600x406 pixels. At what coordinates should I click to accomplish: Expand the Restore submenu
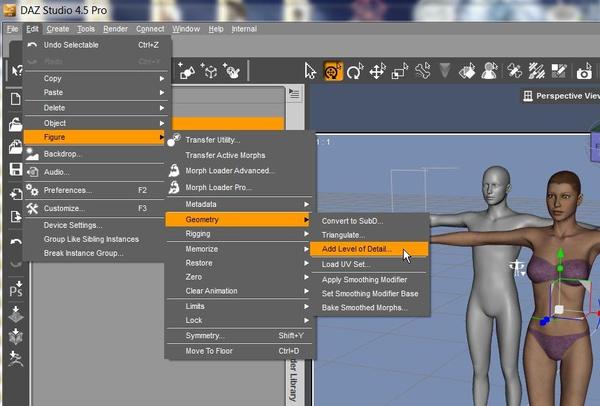click(238, 263)
